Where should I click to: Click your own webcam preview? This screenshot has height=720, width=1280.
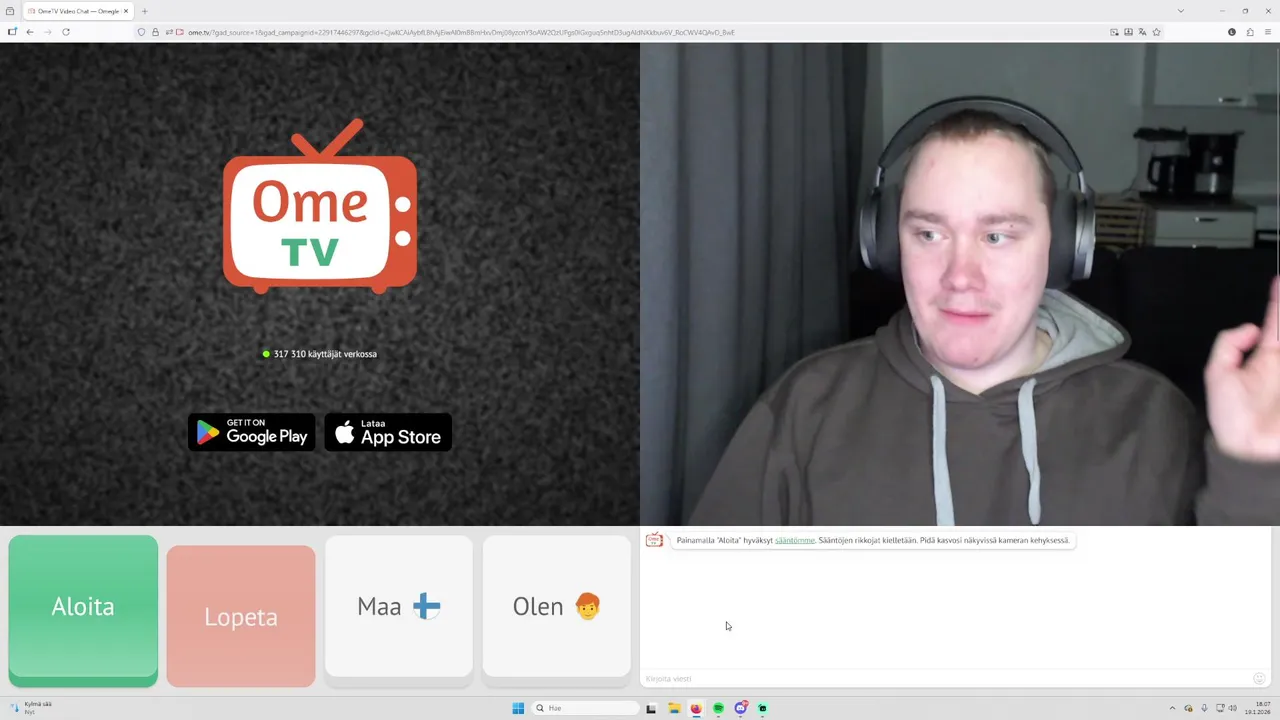960,284
